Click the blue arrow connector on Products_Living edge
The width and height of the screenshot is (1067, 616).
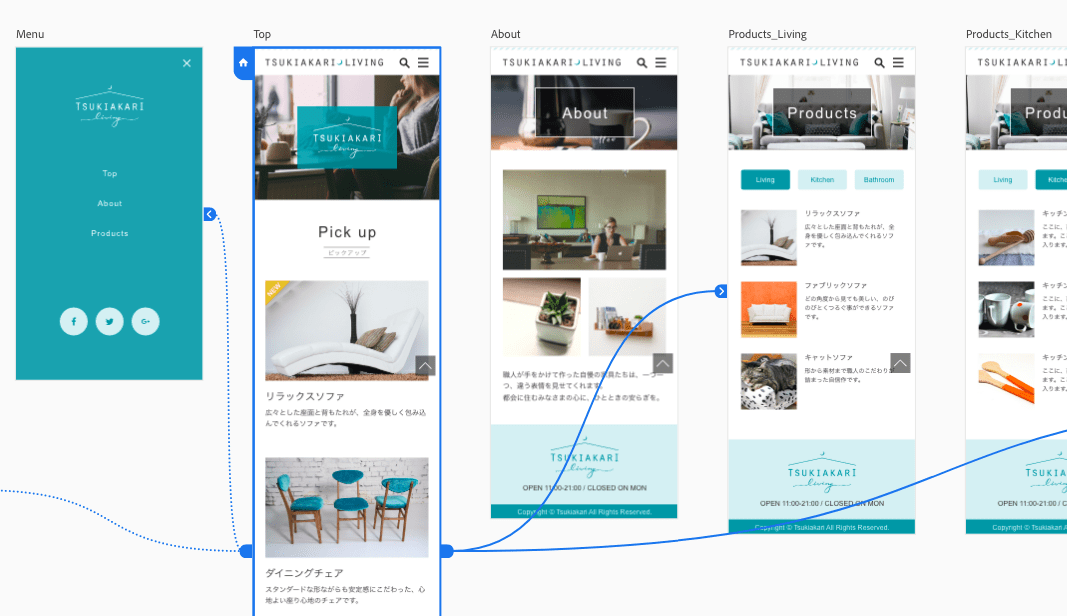[721, 291]
